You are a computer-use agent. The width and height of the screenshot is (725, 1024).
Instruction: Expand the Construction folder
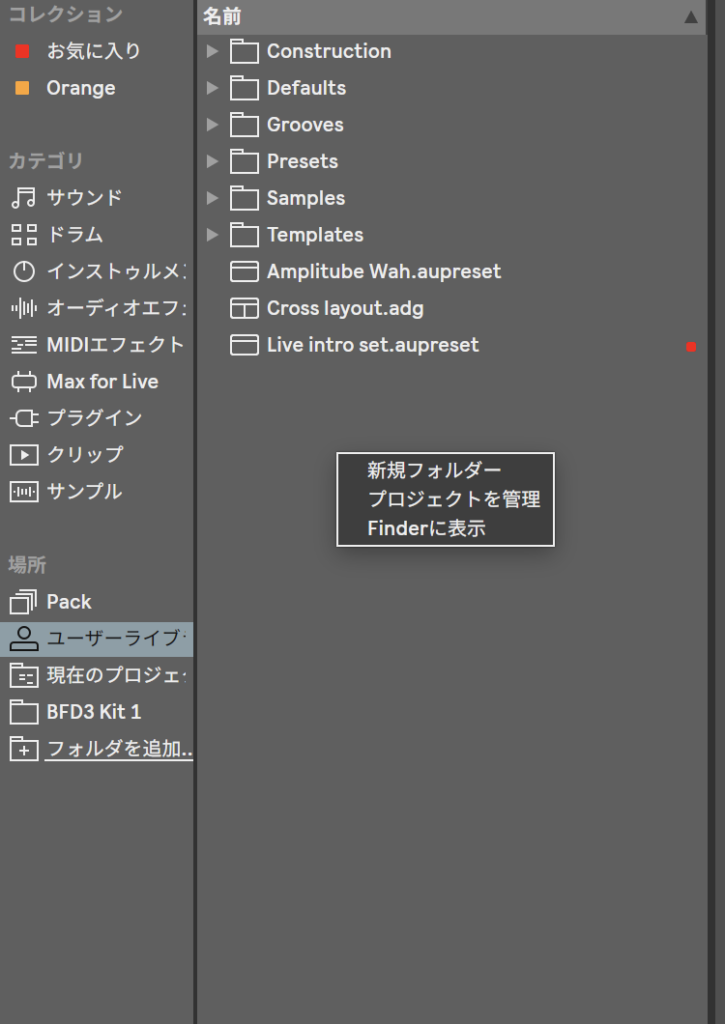(212, 51)
